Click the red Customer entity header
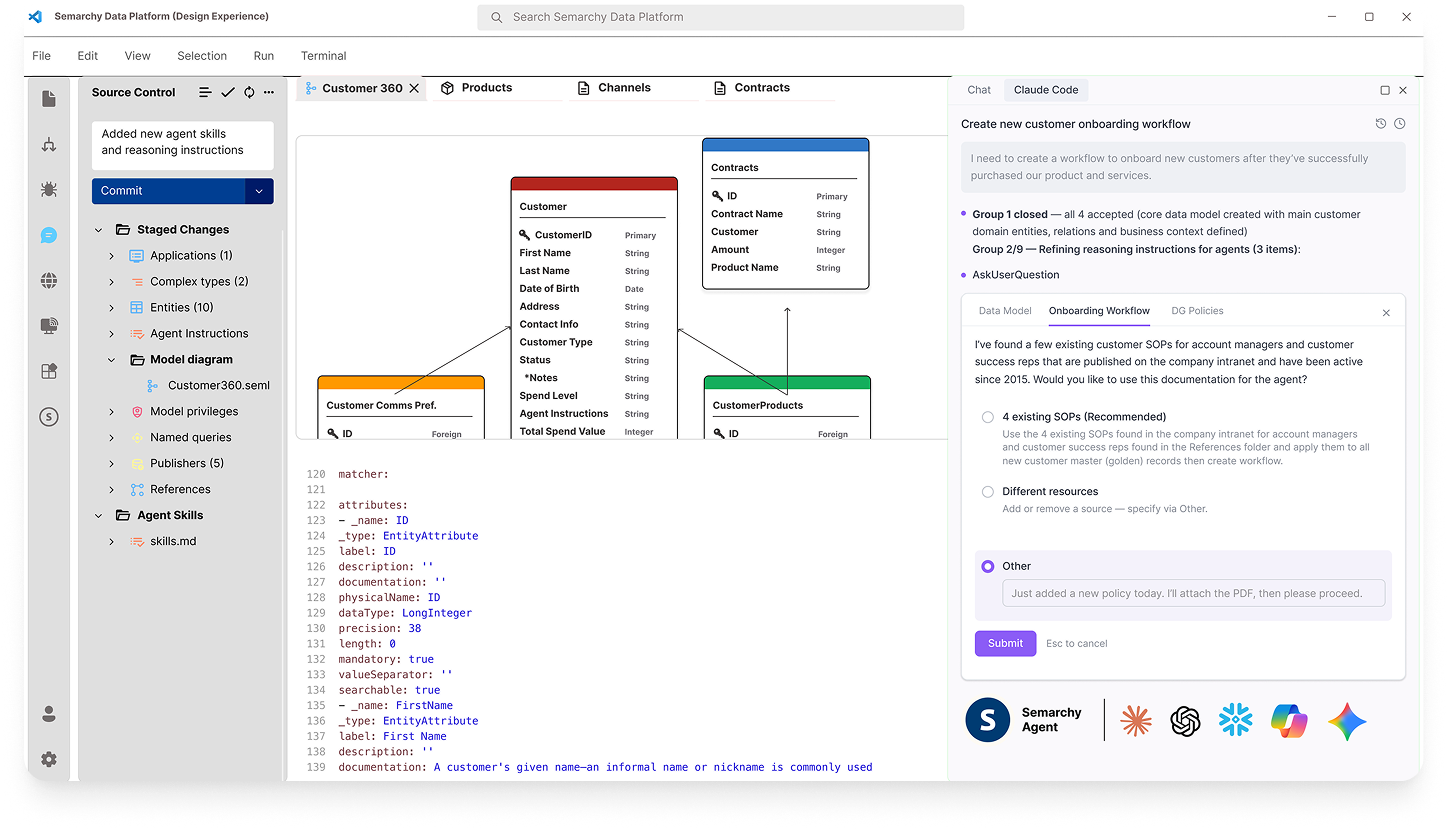This screenshot has height=830, width=1448. 594,184
